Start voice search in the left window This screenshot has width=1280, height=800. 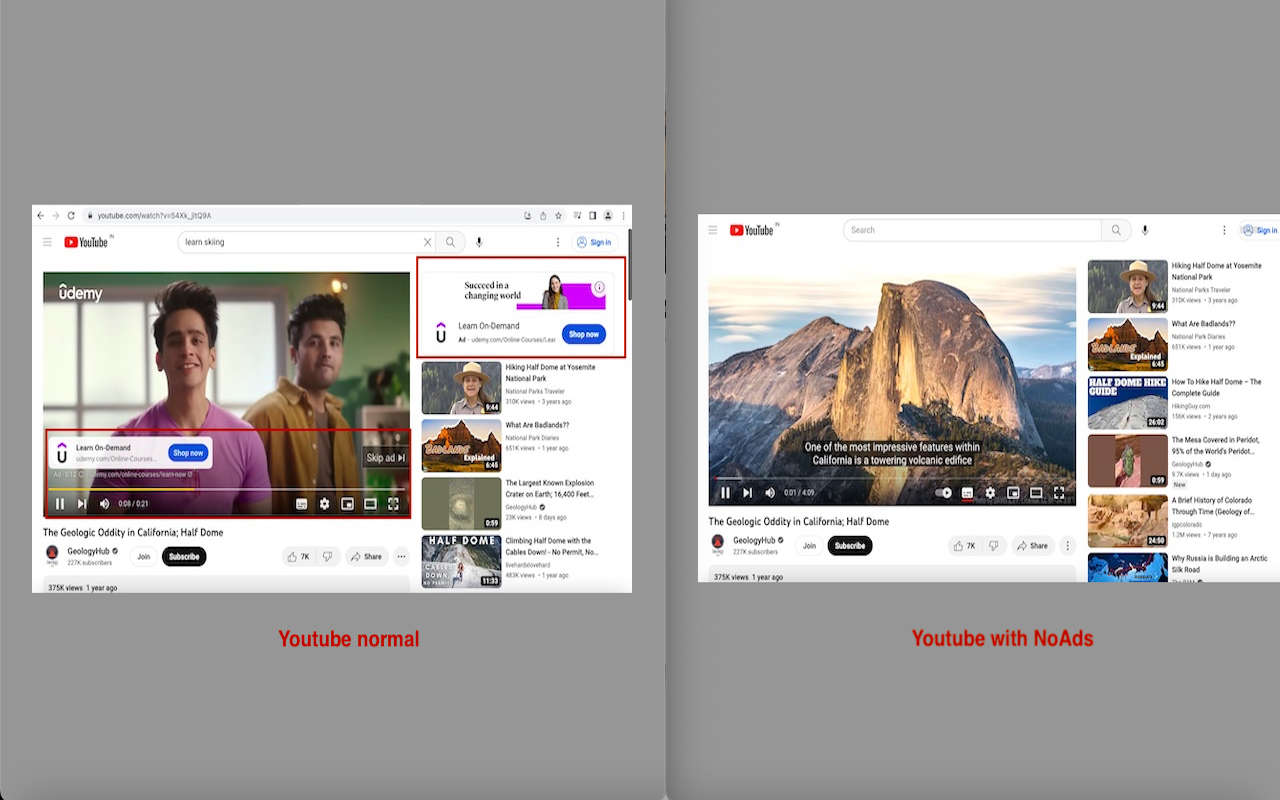480,242
